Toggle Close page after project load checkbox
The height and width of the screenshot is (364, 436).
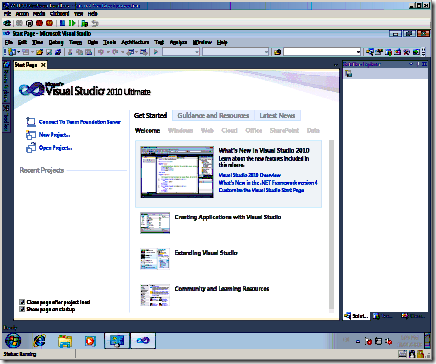(x=22, y=302)
